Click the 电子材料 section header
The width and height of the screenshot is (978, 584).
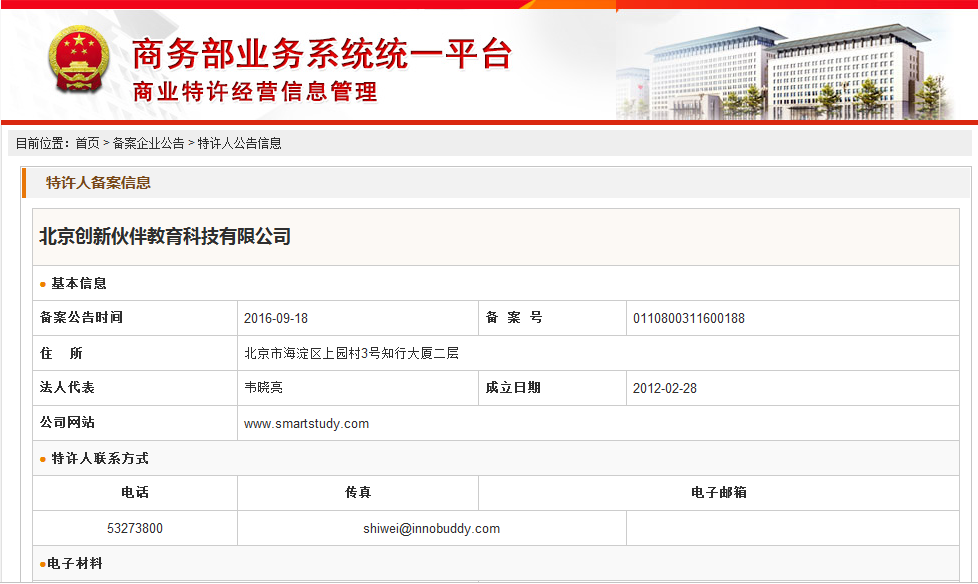[x=75, y=564]
